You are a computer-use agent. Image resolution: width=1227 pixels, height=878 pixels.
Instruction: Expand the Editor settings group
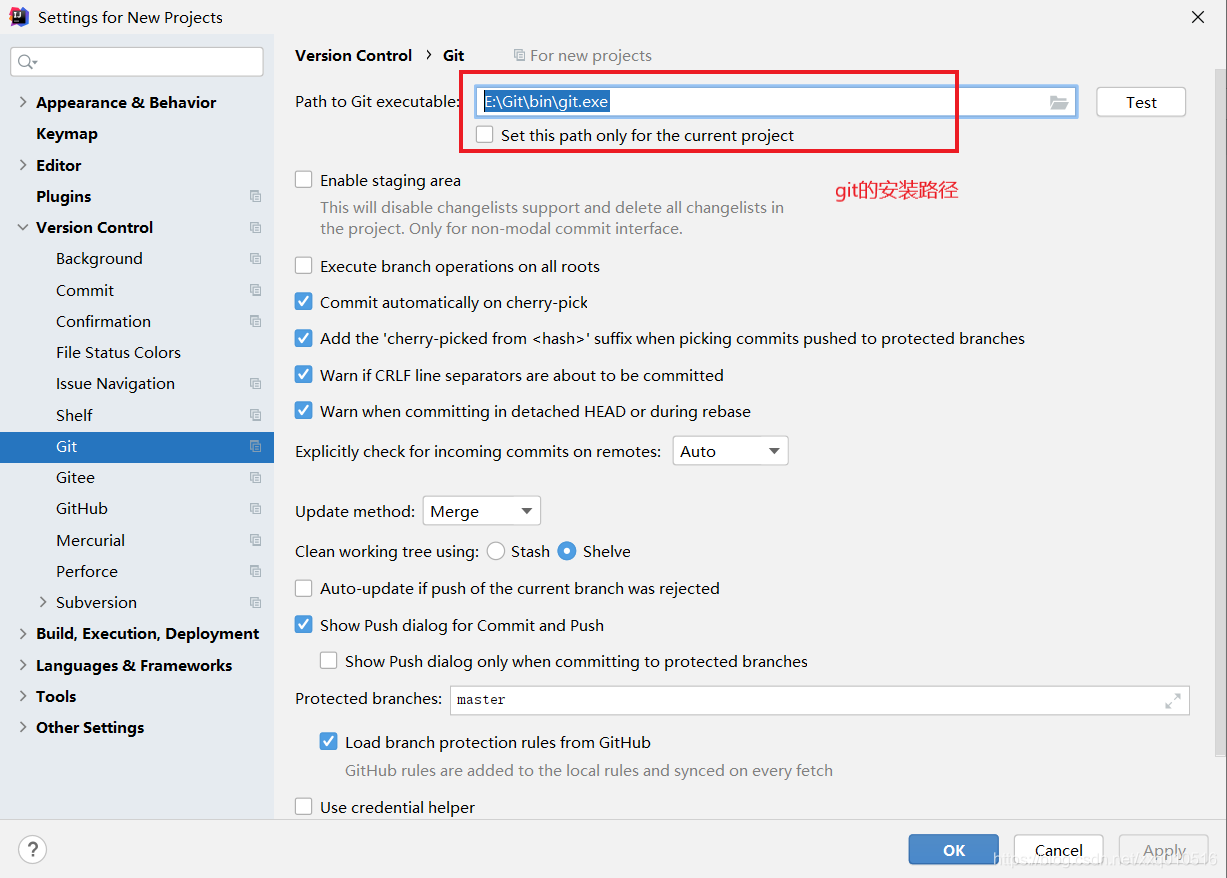click(x=23, y=165)
